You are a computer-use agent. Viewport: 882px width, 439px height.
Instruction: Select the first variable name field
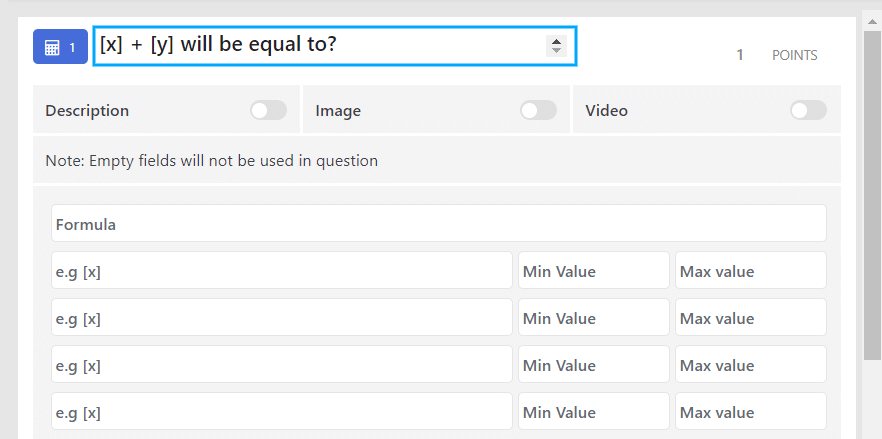click(x=282, y=270)
